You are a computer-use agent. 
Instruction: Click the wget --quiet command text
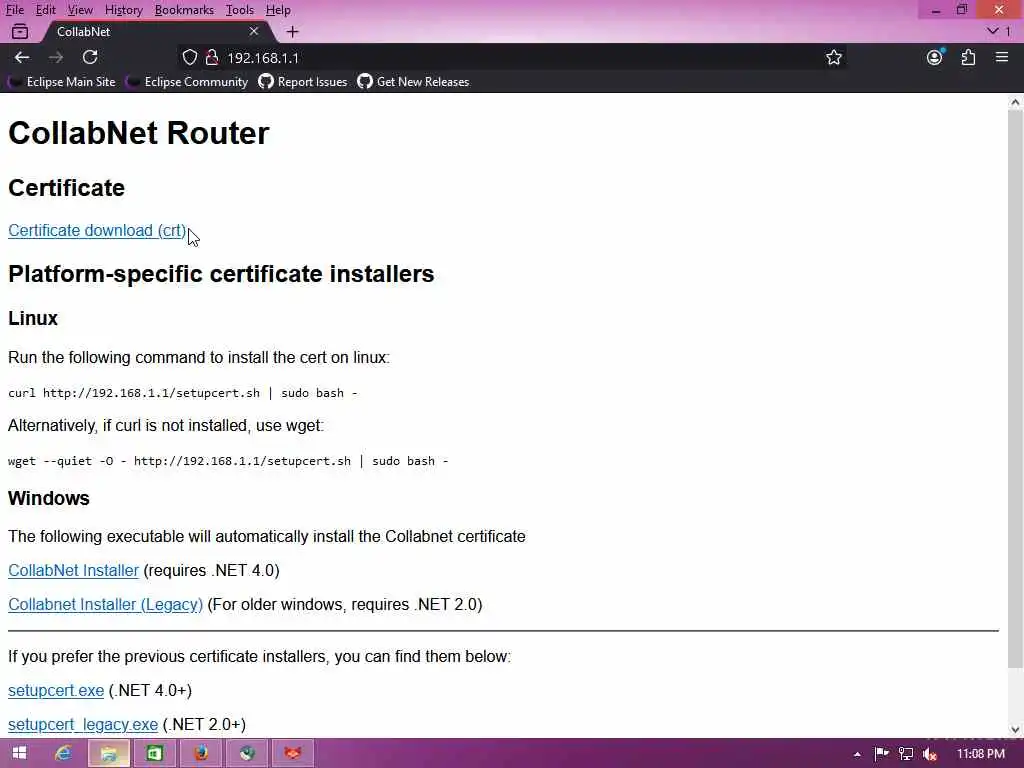click(x=228, y=461)
